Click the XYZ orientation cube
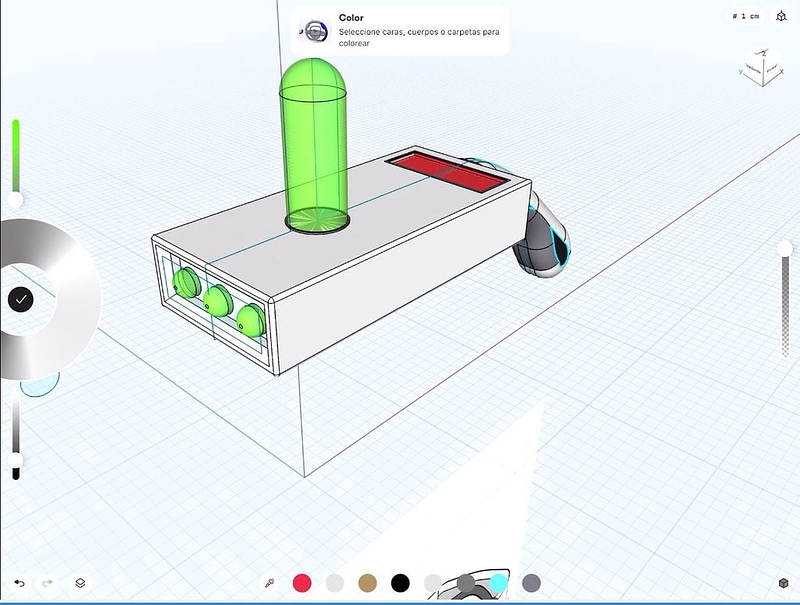 point(762,67)
